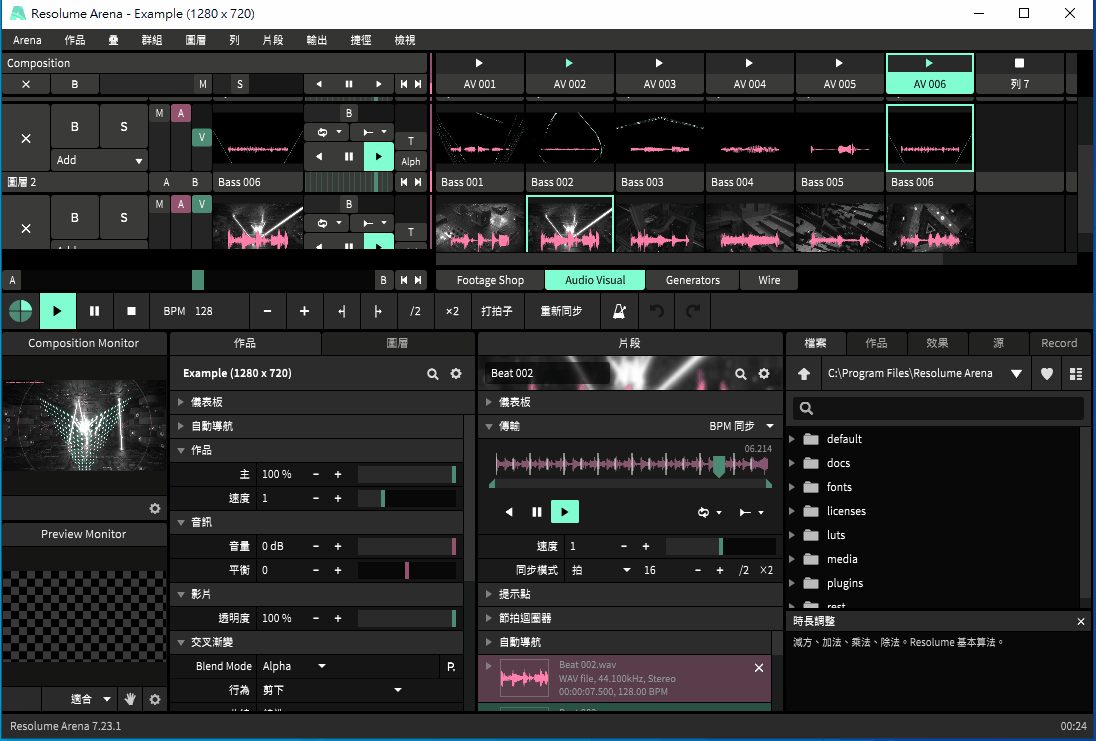This screenshot has height=741, width=1096.
Task: Open the Blend Mode Alpha dropdown
Action: tap(294, 666)
